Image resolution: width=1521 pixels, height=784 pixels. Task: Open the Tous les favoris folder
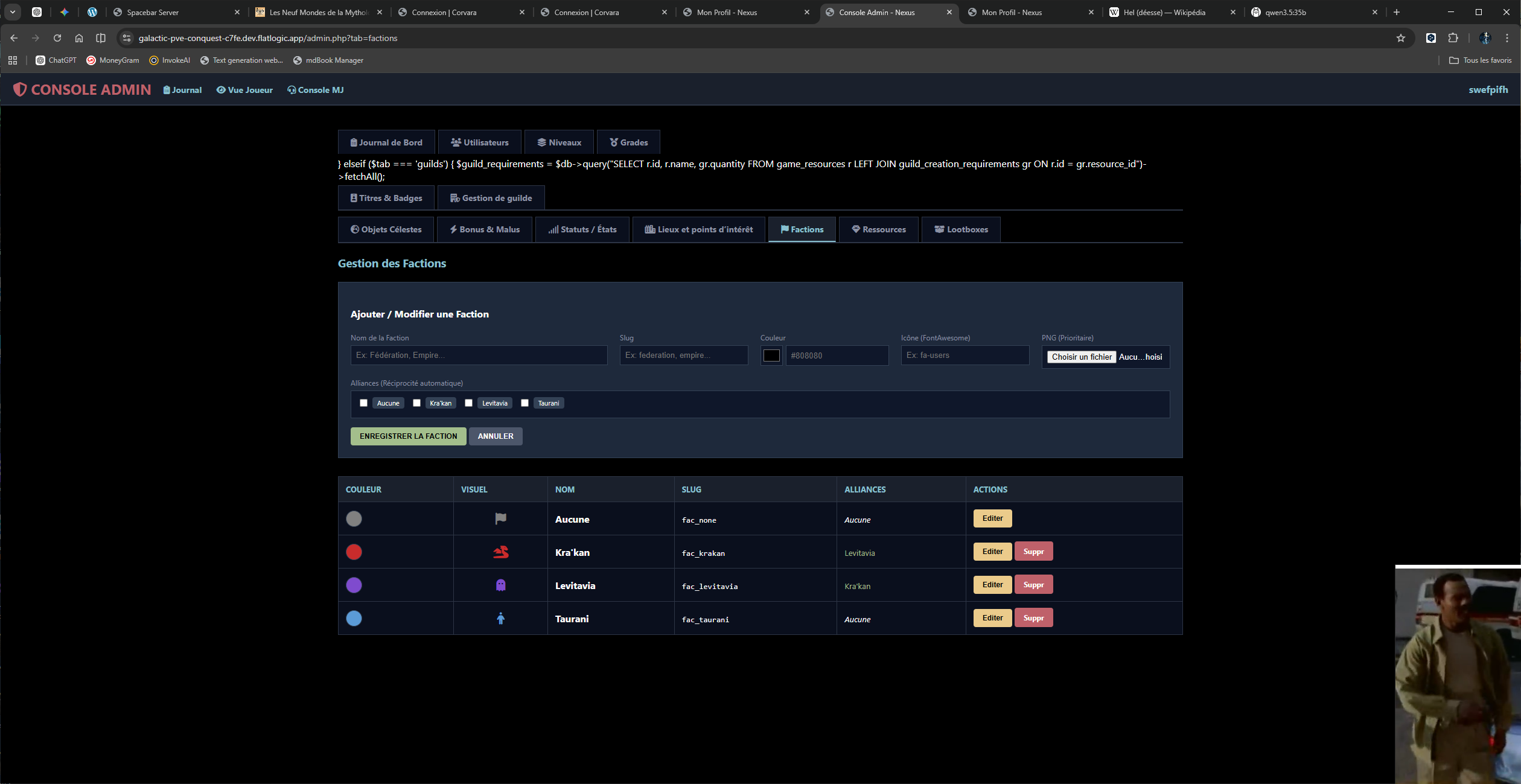click(1480, 60)
